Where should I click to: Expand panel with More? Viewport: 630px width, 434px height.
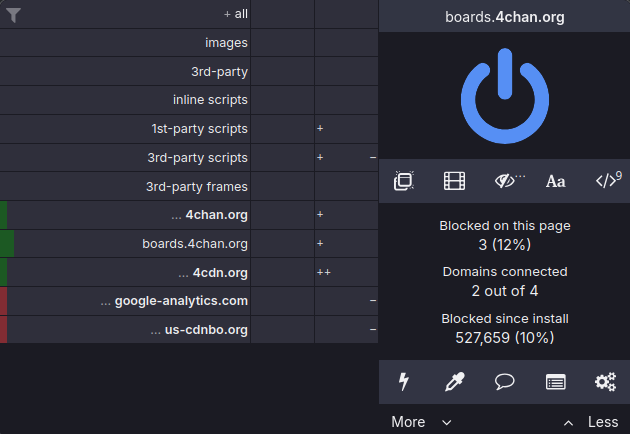[421, 422]
